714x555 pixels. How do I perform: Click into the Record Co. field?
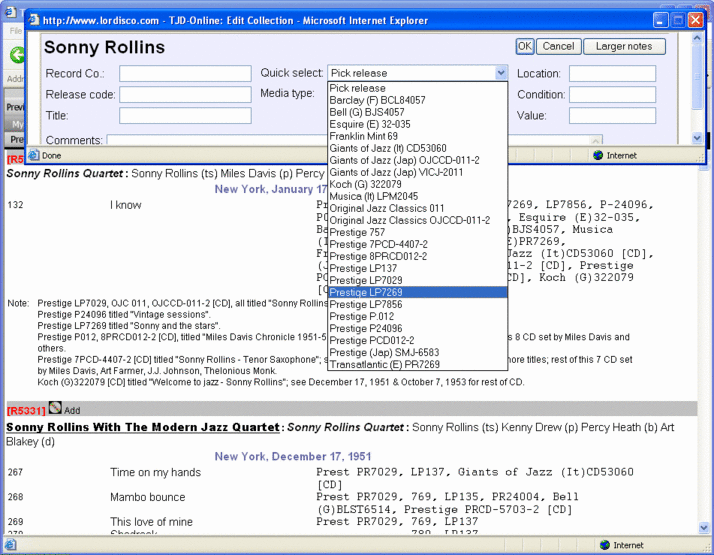click(185, 73)
